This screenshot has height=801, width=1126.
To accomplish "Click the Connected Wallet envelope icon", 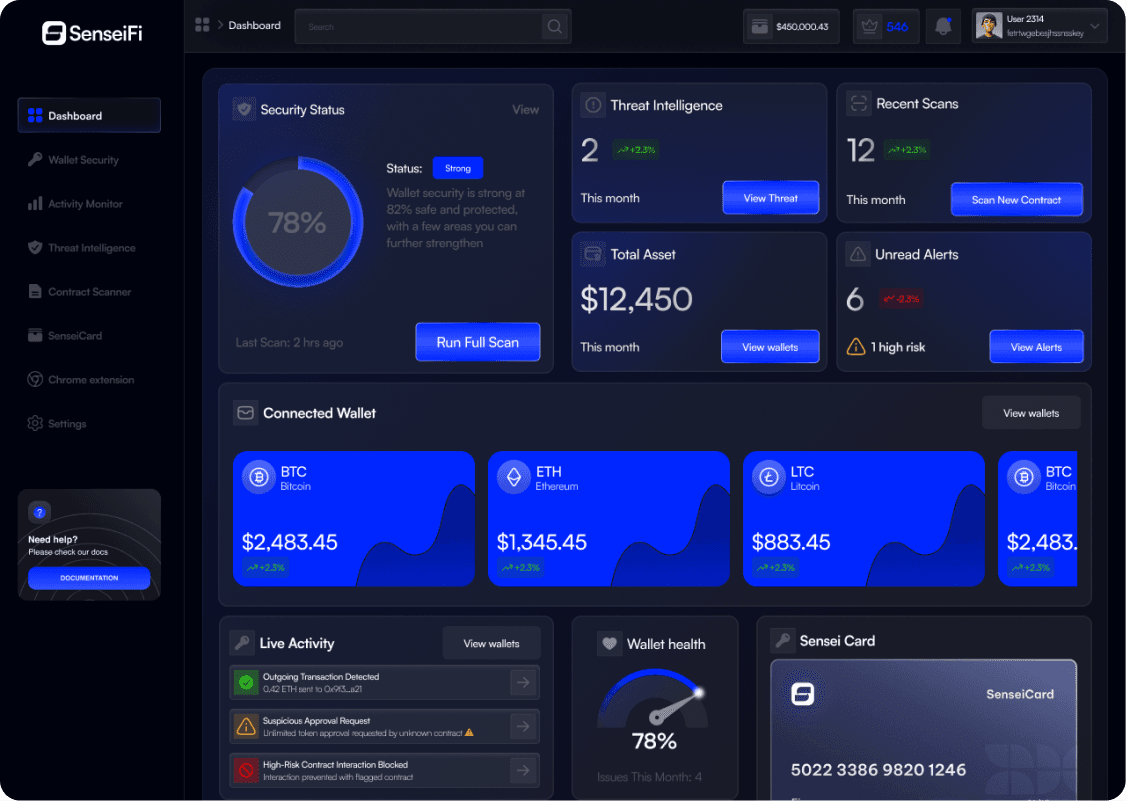I will [x=246, y=413].
